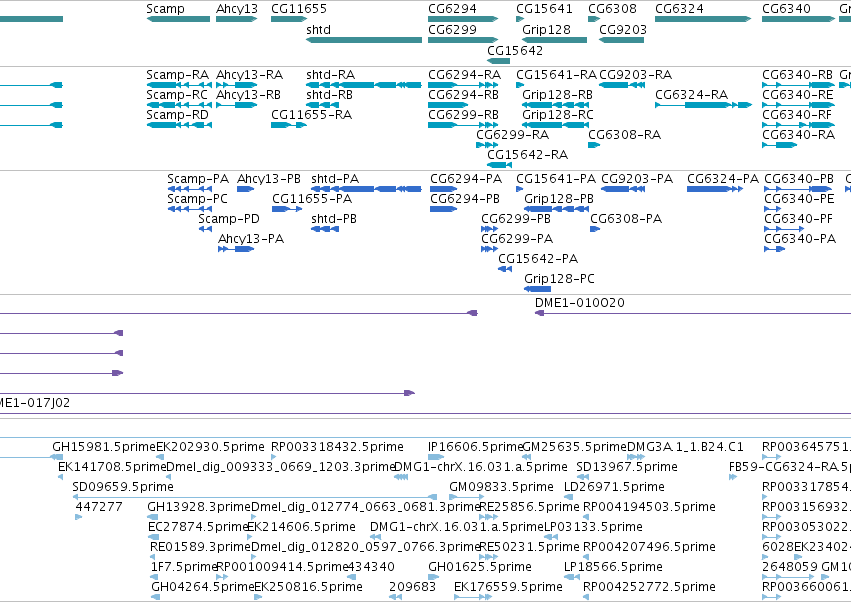851x602 pixels.
Task: Click the CG6324-RA transcript label
Action: [691, 95]
